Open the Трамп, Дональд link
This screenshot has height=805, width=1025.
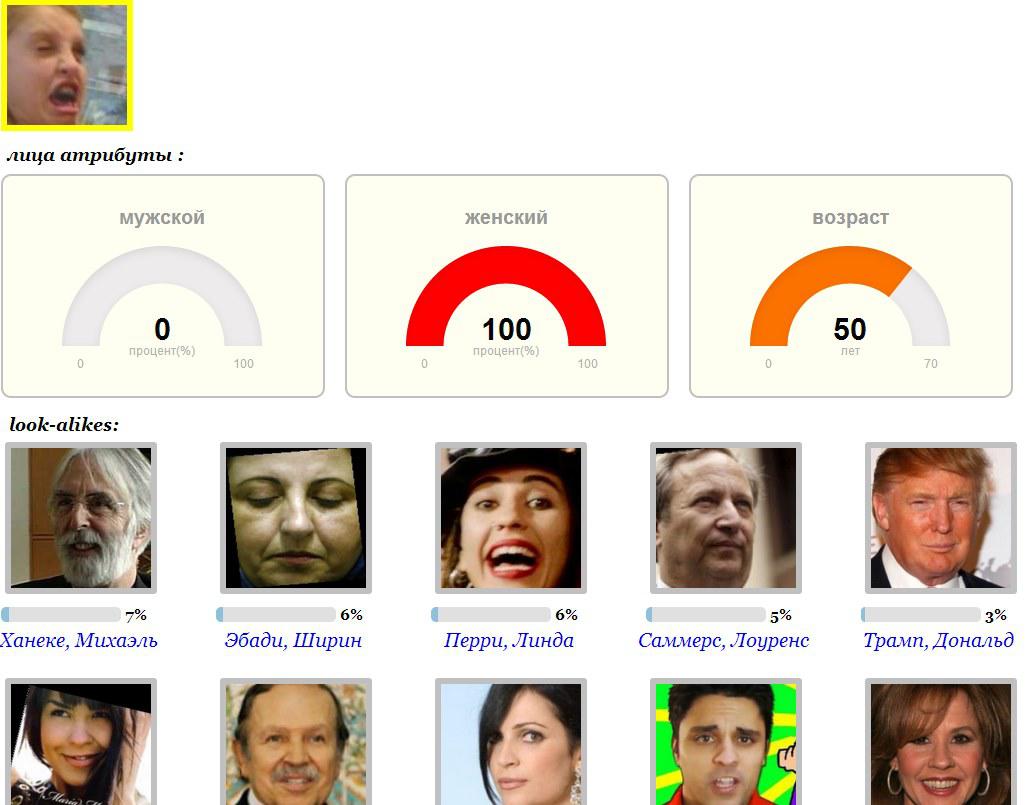939,640
